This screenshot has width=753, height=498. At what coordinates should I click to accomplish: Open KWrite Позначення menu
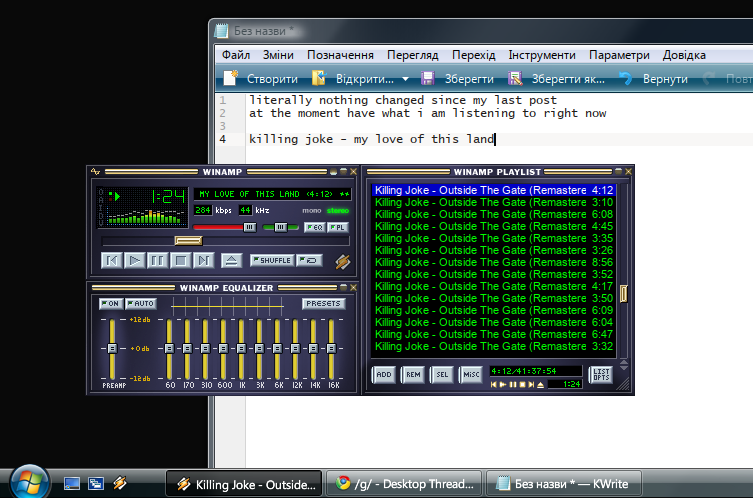[340, 55]
